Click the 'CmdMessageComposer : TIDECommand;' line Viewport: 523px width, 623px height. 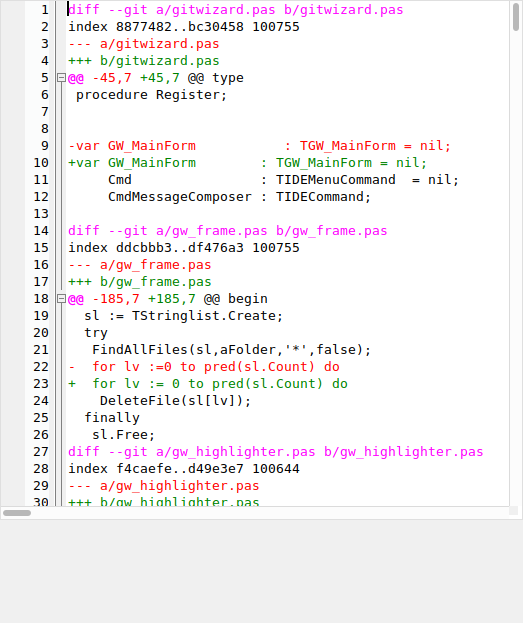239,197
